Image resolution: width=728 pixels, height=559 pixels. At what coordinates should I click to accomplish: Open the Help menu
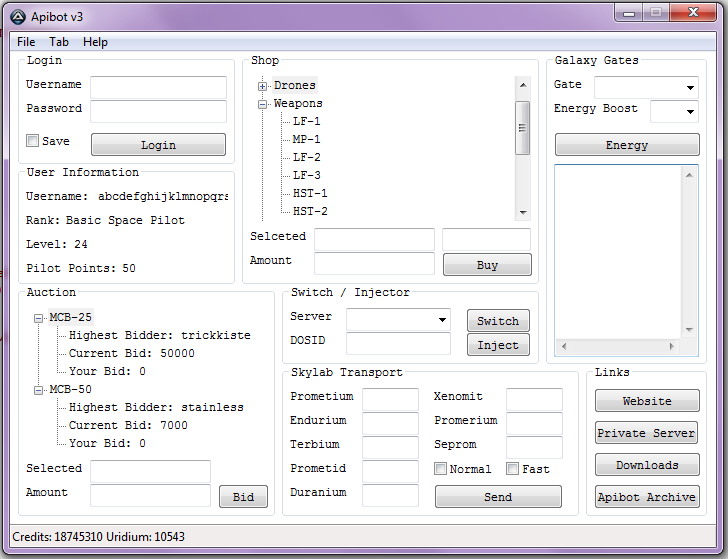[x=95, y=42]
